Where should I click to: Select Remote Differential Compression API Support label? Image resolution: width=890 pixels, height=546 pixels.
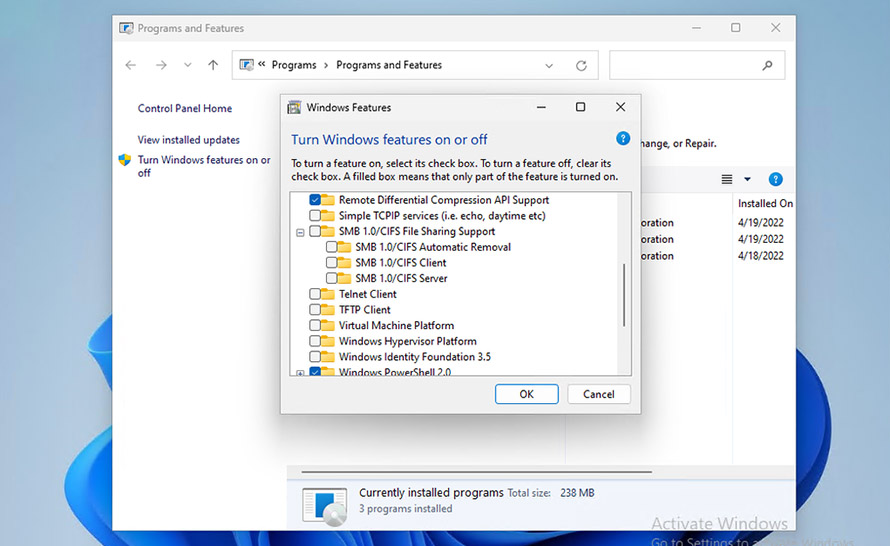click(x=444, y=200)
